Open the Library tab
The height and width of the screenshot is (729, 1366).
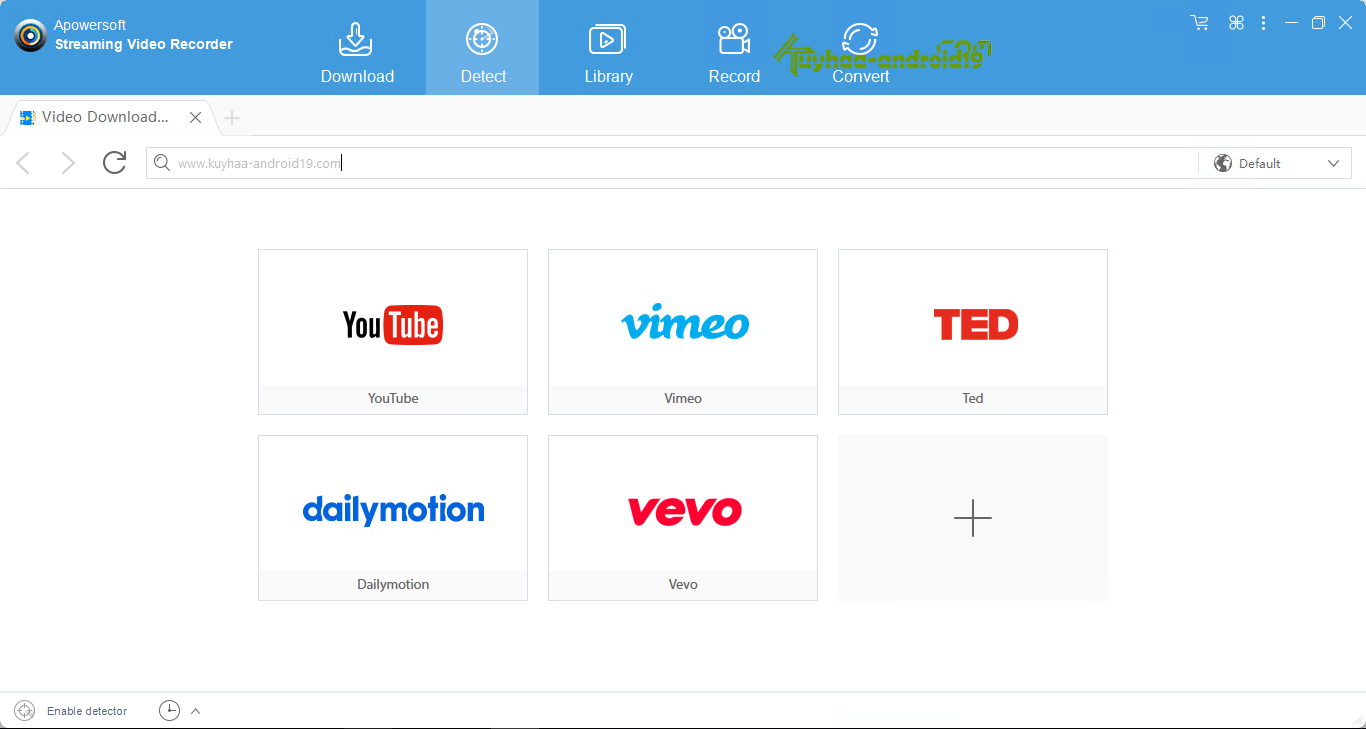click(x=608, y=52)
